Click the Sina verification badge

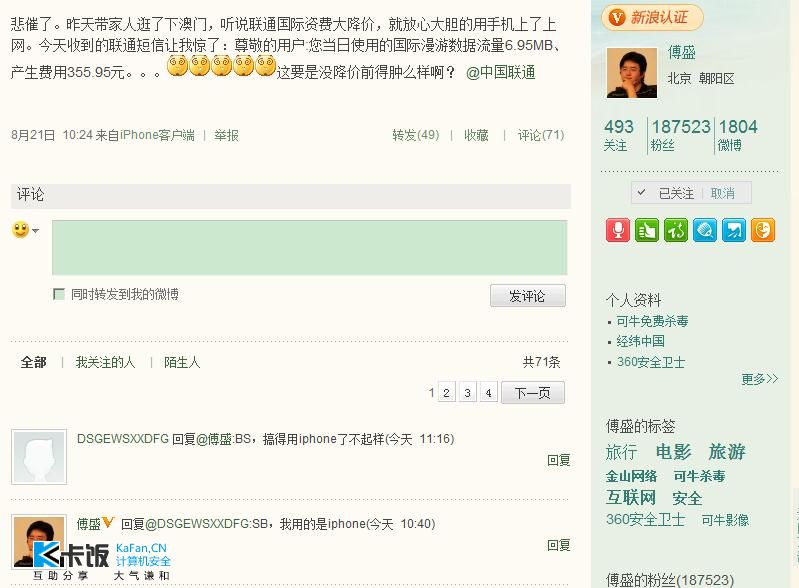click(x=652, y=18)
